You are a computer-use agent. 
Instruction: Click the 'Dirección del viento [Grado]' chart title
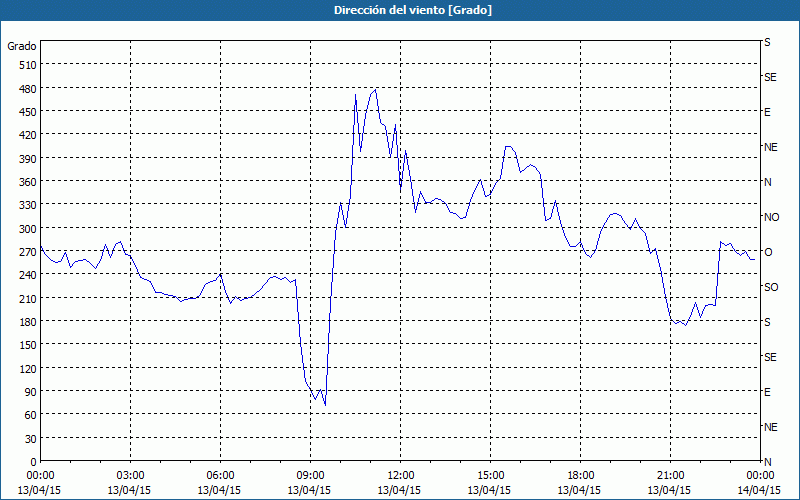pyautogui.click(x=413, y=10)
